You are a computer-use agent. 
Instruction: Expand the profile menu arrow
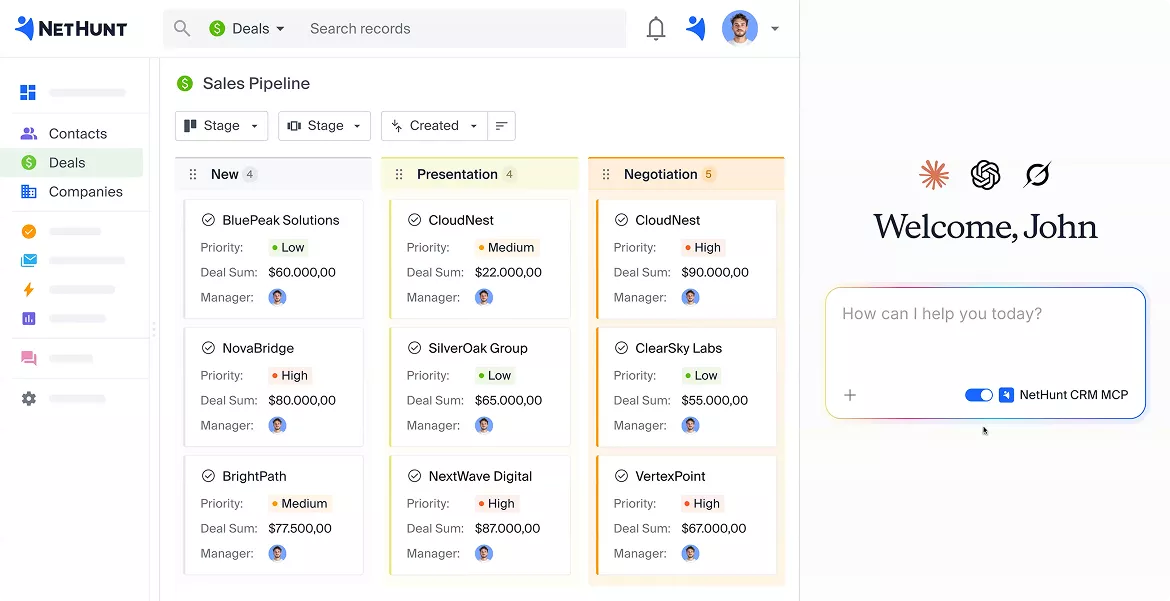click(775, 29)
